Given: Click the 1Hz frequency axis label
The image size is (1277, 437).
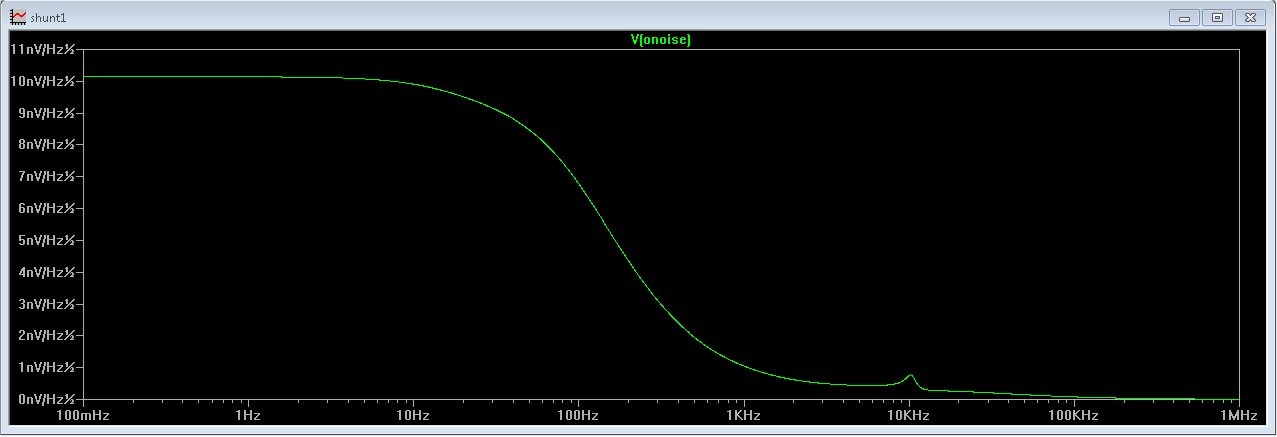Looking at the screenshot, I should (248, 415).
